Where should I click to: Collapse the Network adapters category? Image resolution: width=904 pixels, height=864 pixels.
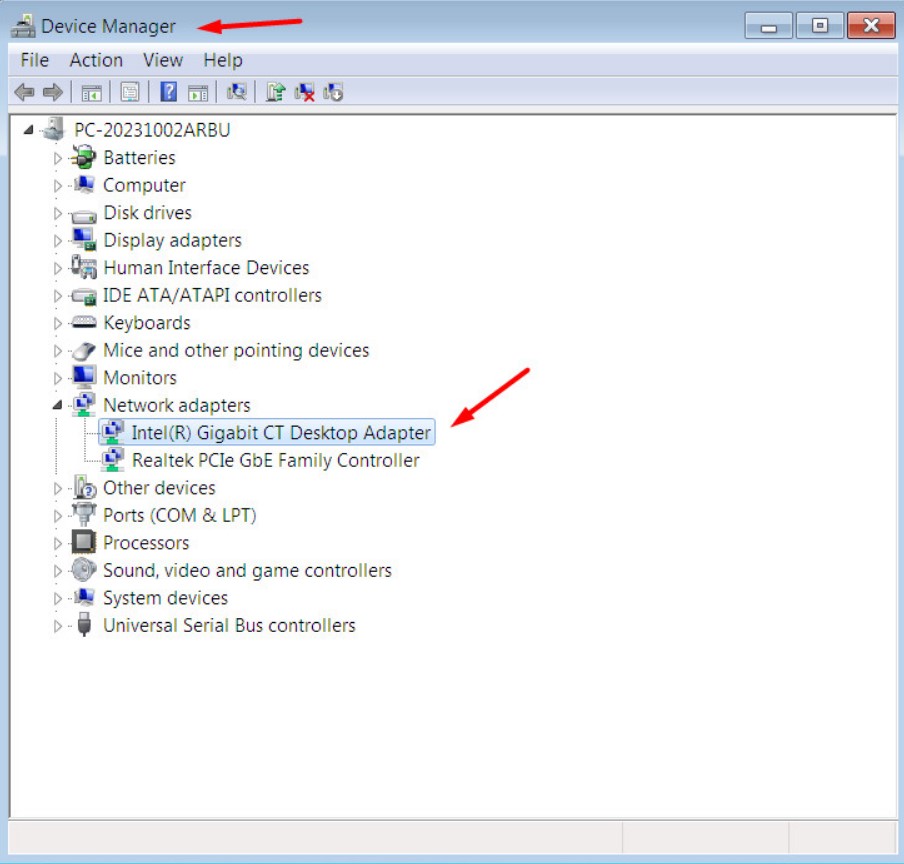(57, 405)
